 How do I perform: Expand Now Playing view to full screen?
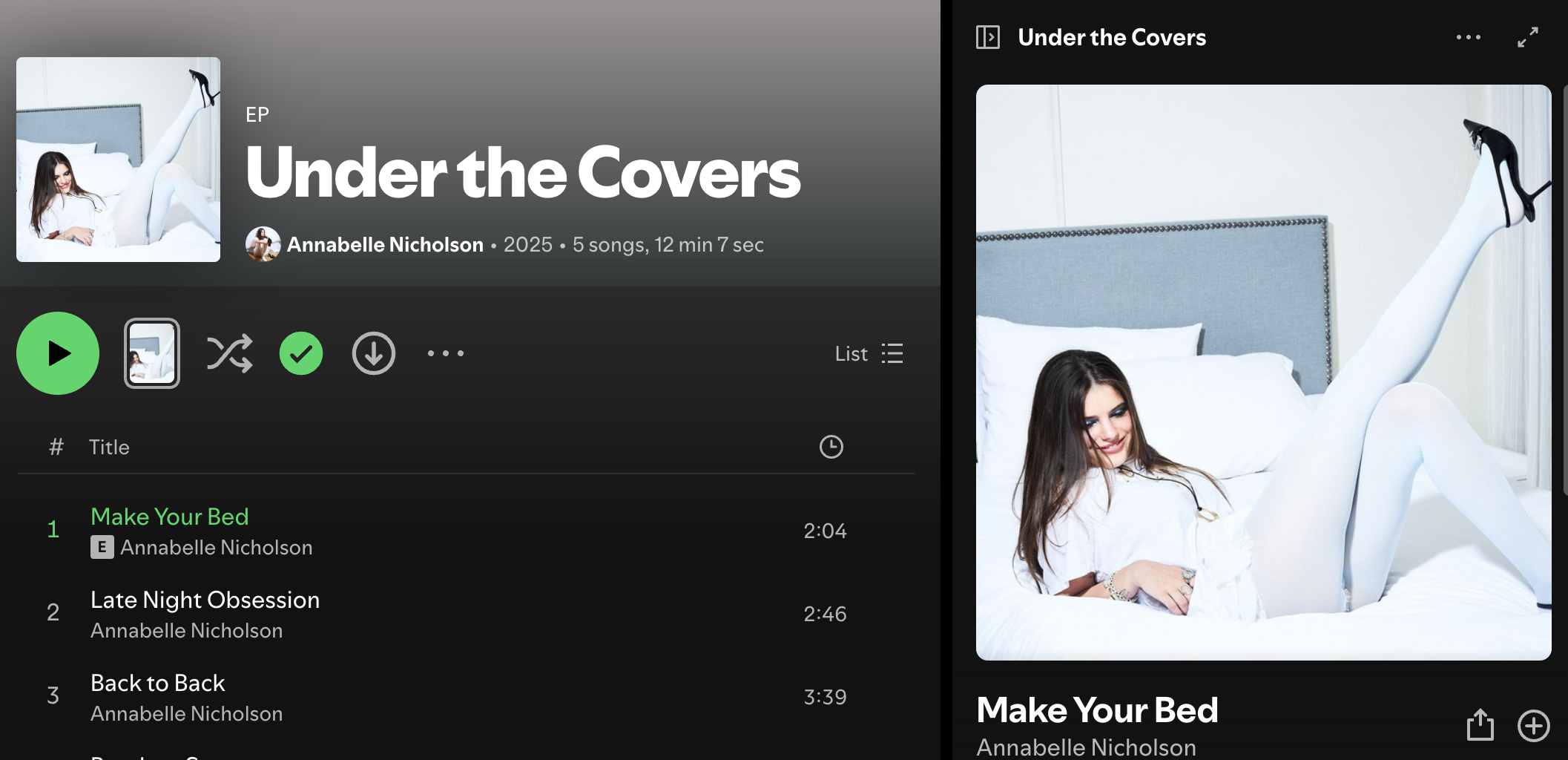click(1528, 37)
